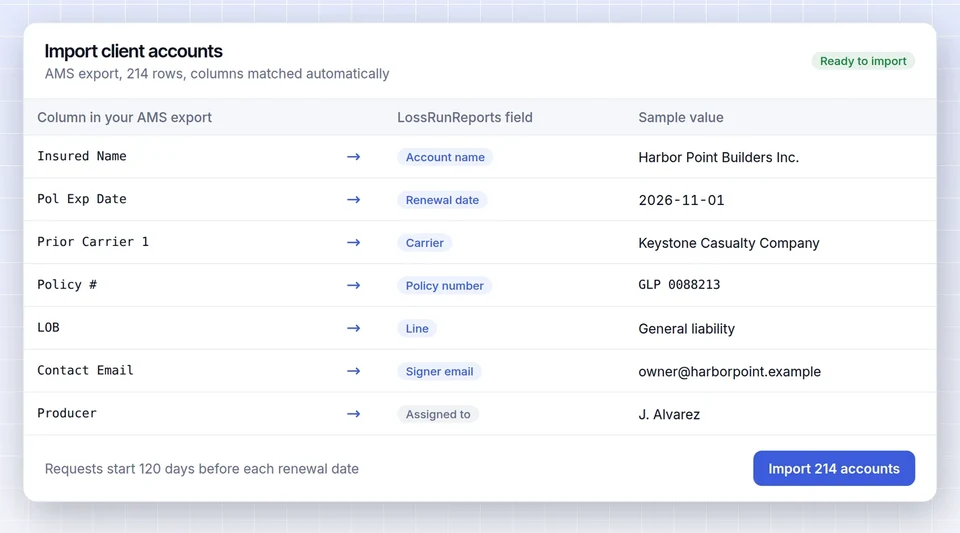Viewport: 960px width, 533px height.
Task: Click the arrow in the Pol Exp Date row
Action: tap(353, 199)
